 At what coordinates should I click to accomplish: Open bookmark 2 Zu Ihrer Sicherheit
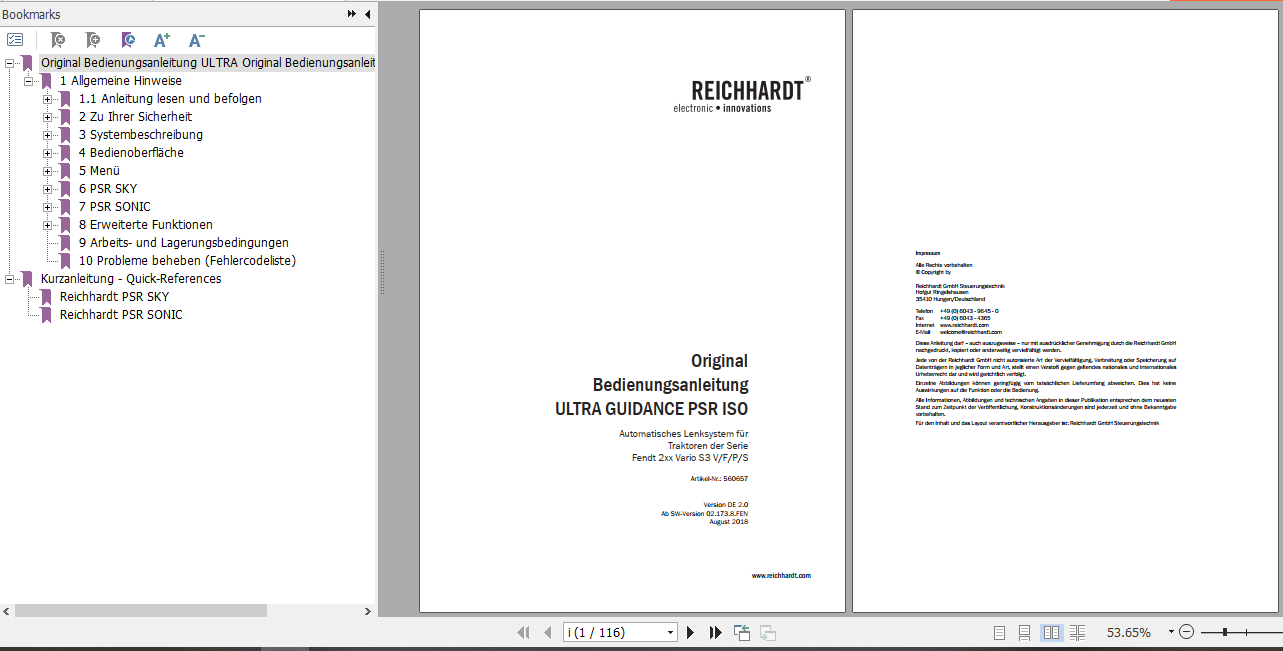(135, 117)
